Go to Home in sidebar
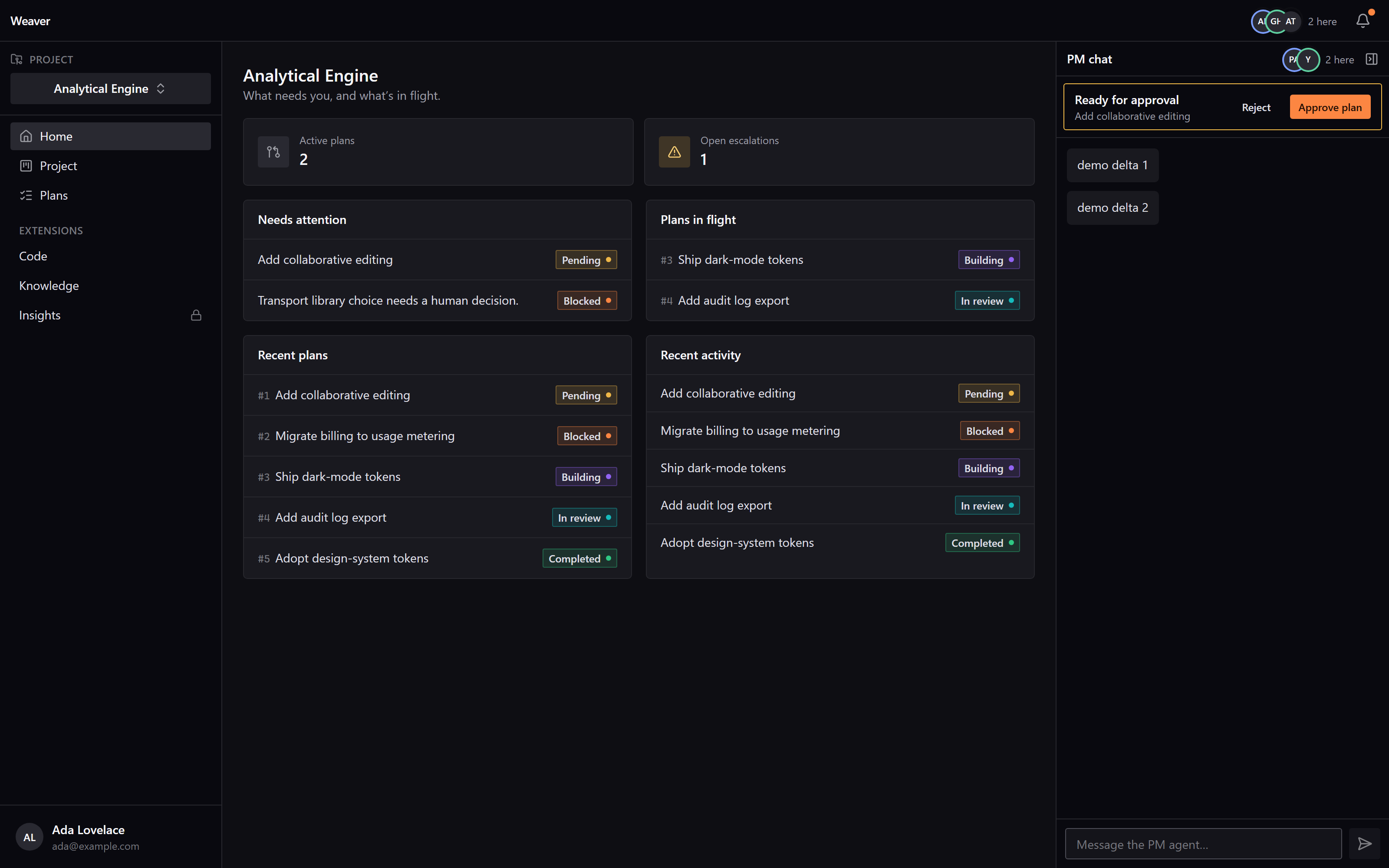This screenshot has width=1389, height=868. coord(110,136)
